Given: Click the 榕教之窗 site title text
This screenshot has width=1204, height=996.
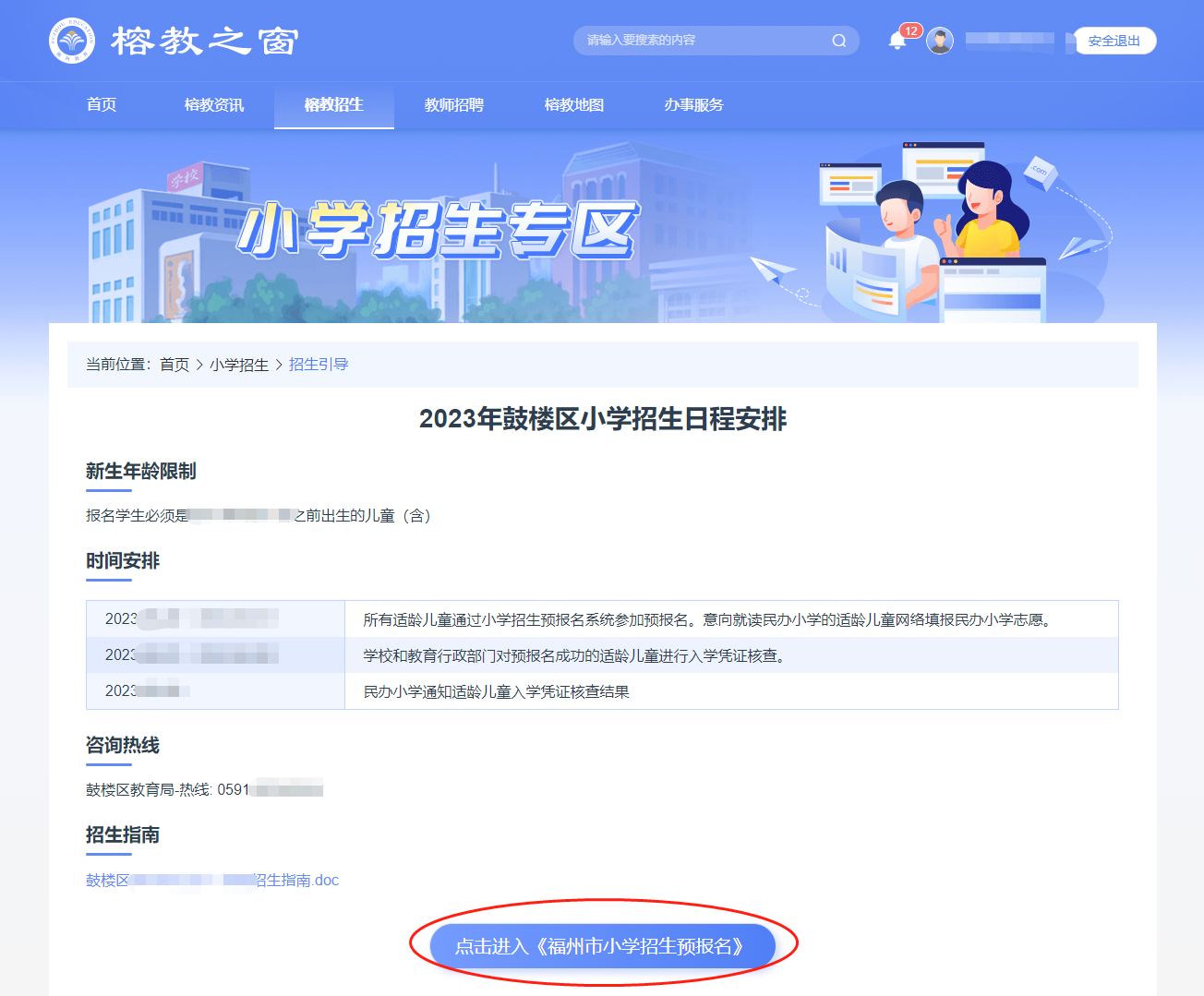Looking at the screenshot, I should pyautogui.click(x=205, y=42).
